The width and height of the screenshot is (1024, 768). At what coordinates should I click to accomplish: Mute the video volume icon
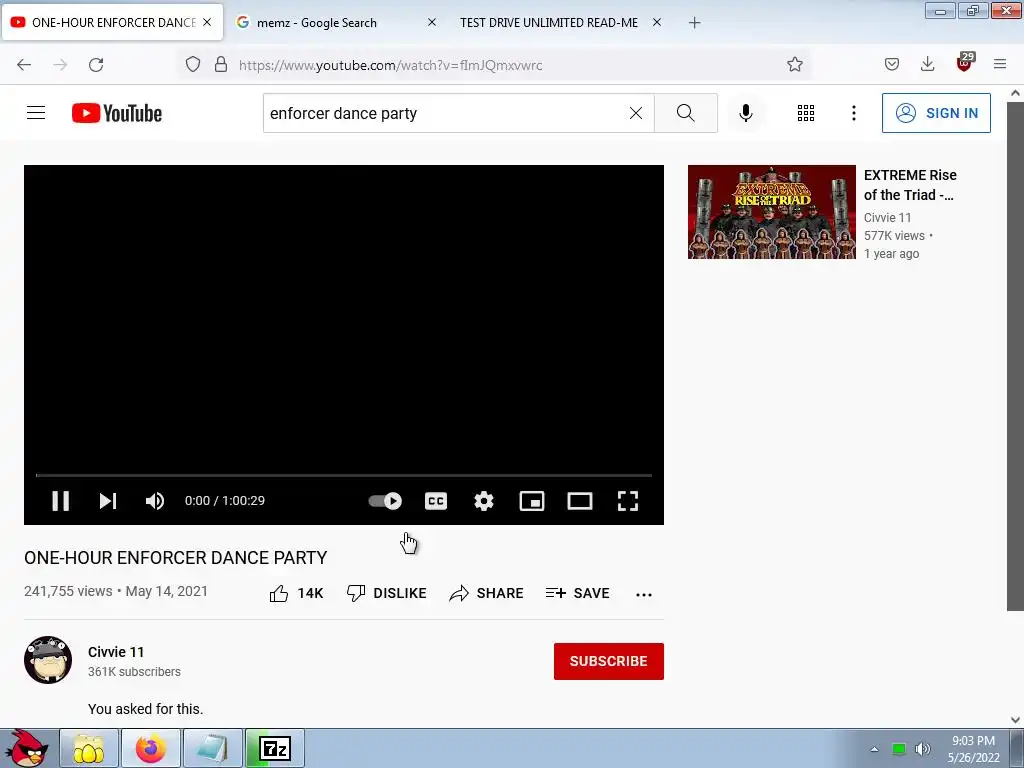coord(155,501)
